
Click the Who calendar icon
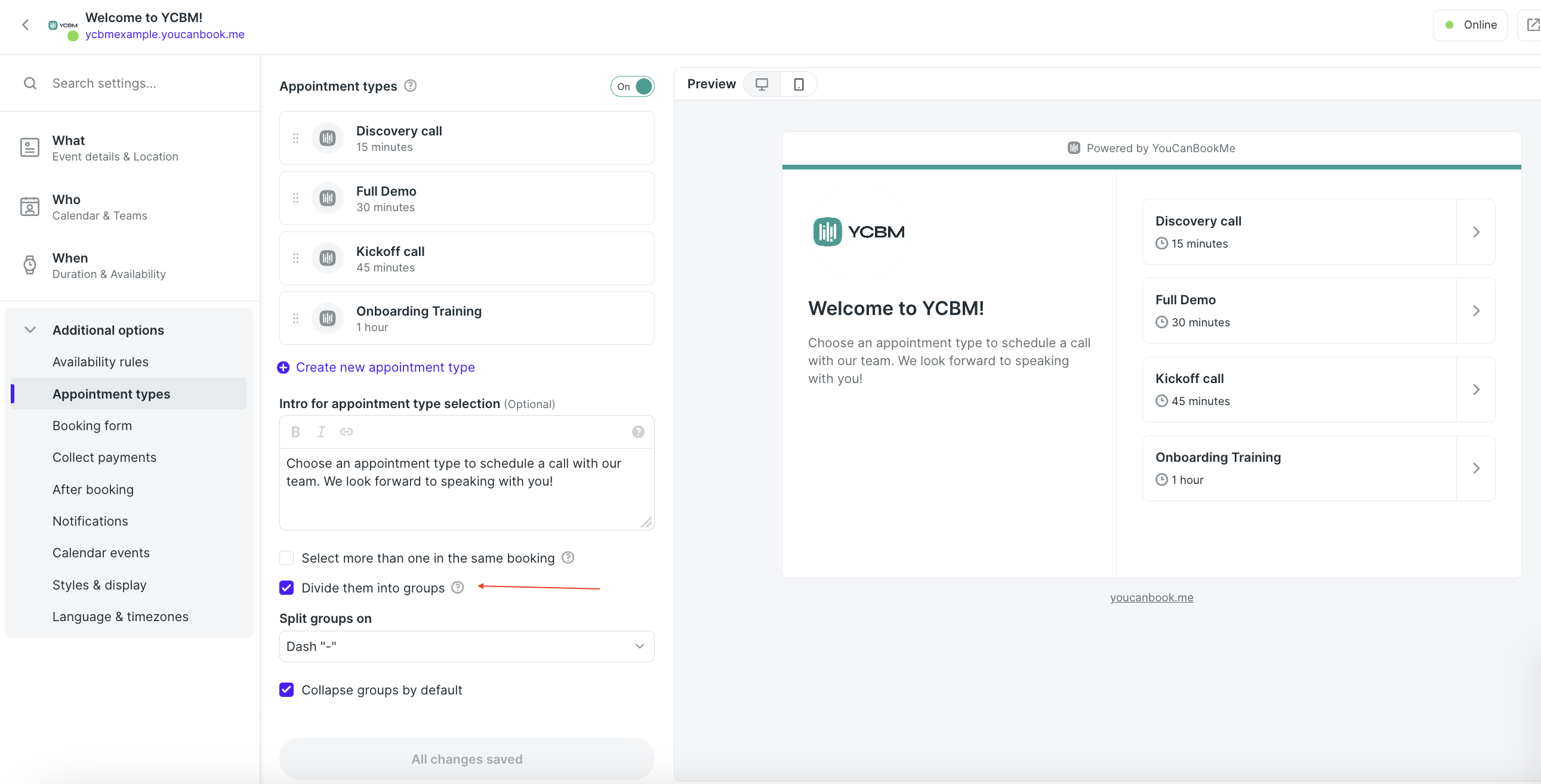coord(30,206)
